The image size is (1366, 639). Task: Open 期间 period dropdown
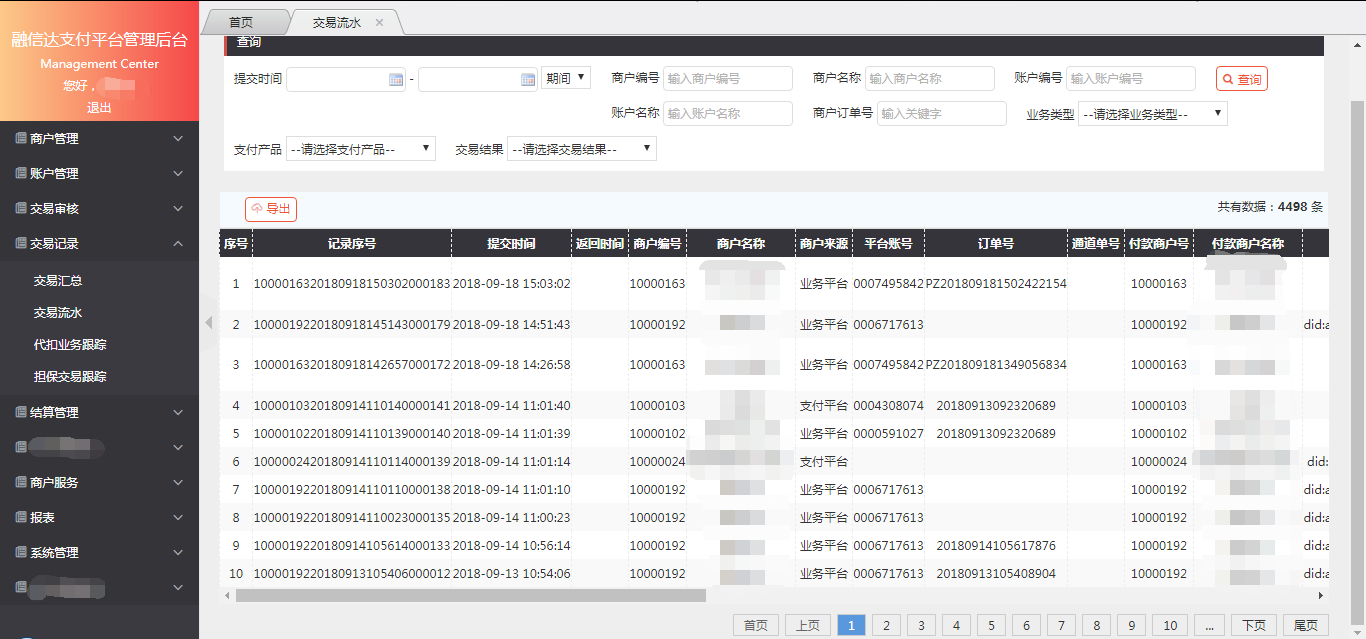tap(566, 78)
